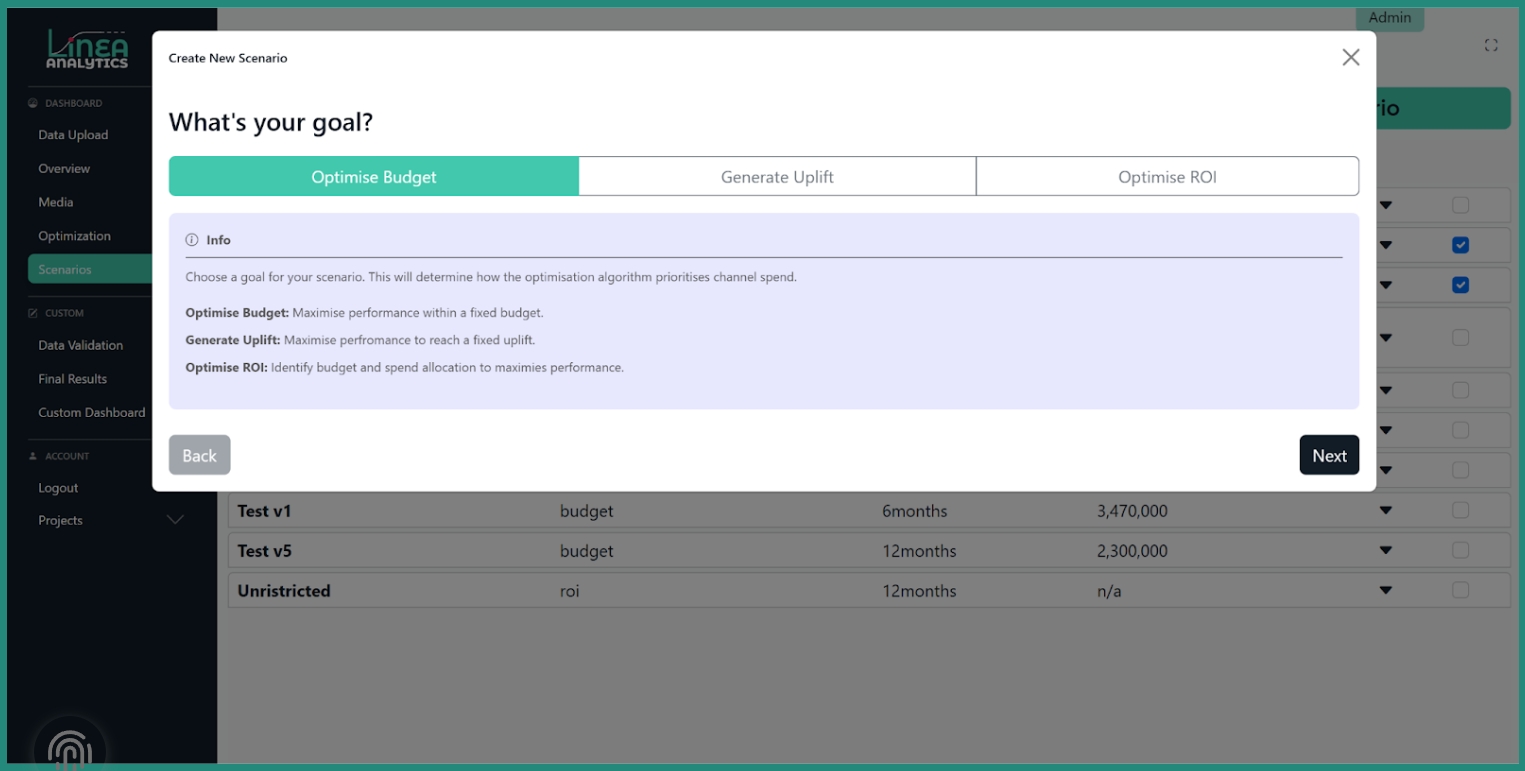Click the Info circle icon
This screenshot has width=1525, height=771.
192,240
